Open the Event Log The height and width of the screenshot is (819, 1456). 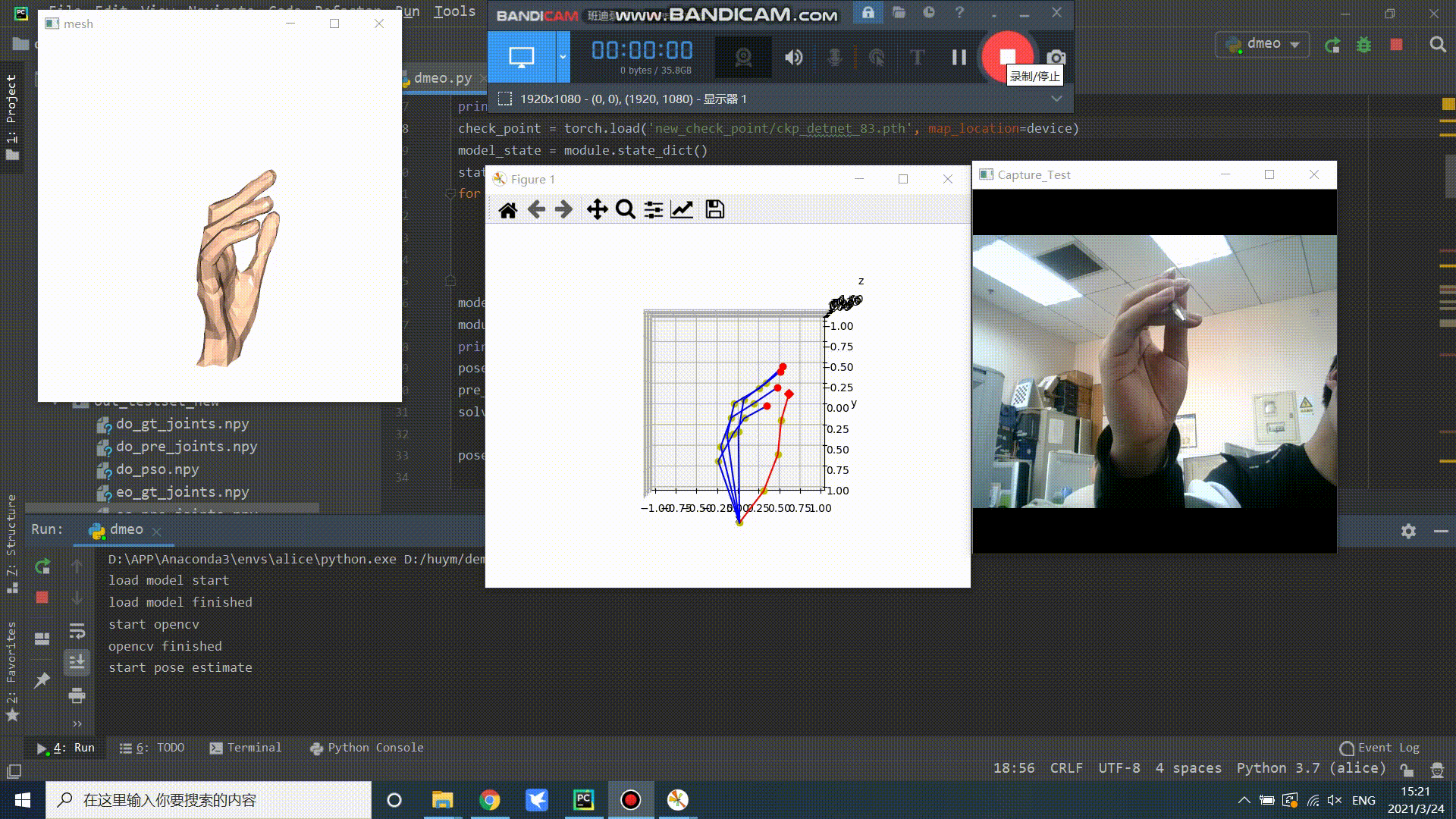point(1379,748)
